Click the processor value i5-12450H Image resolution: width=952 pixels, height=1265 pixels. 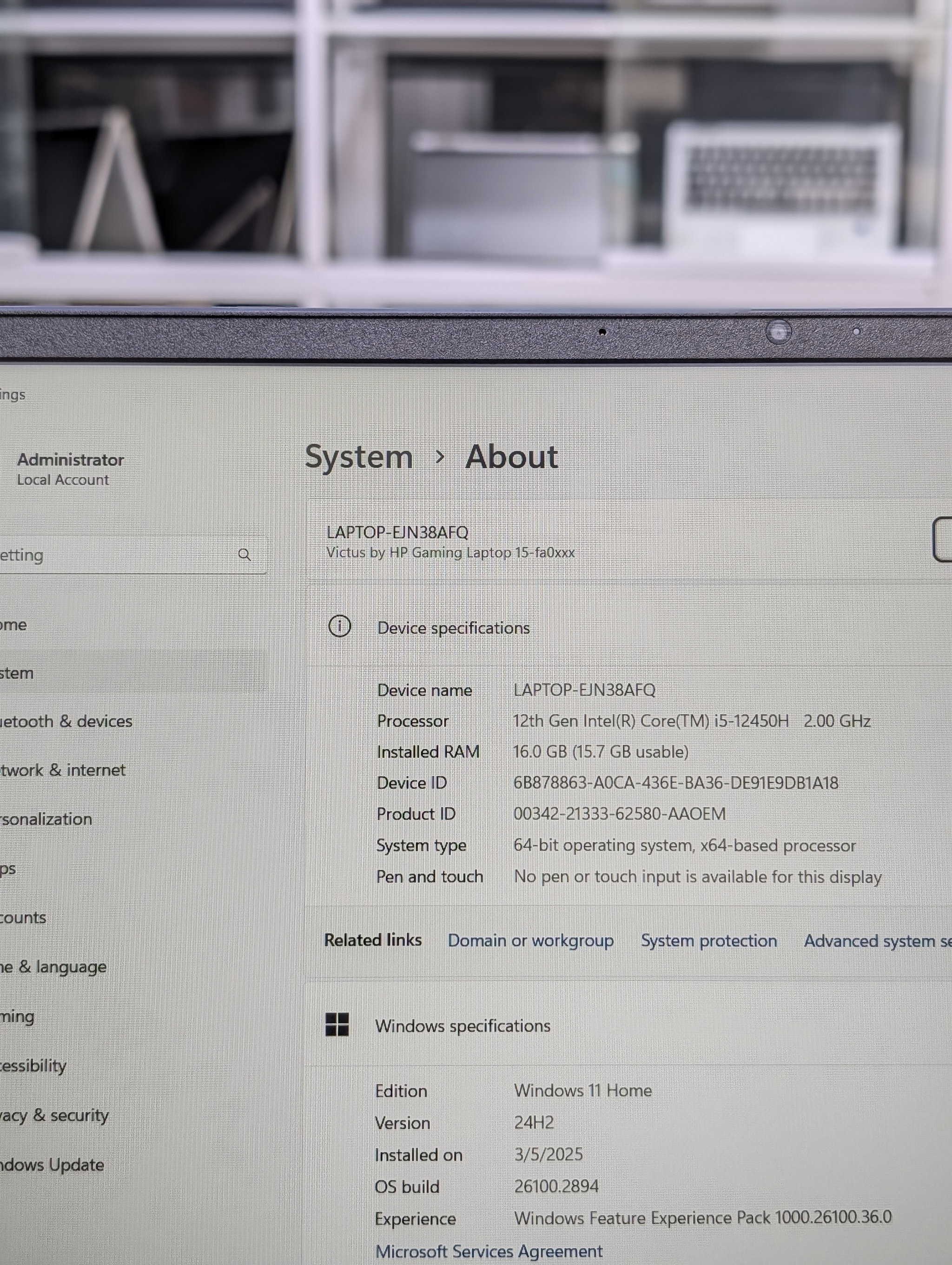(x=691, y=720)
